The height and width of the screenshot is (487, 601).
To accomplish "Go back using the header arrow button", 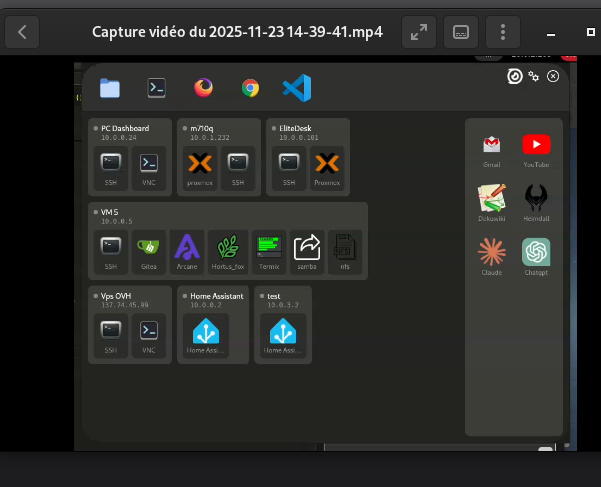I will coord(22,32).
